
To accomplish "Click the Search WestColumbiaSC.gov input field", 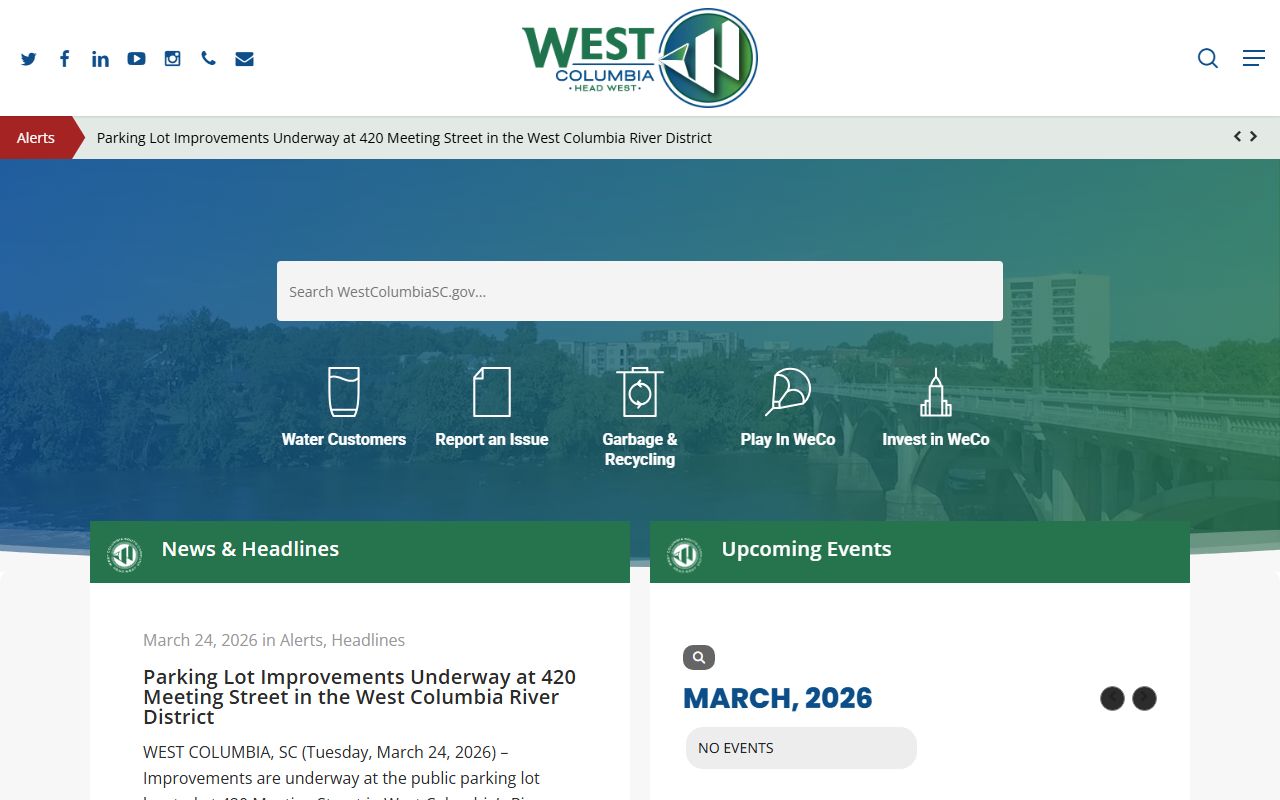I will click(x=639, y=291).
